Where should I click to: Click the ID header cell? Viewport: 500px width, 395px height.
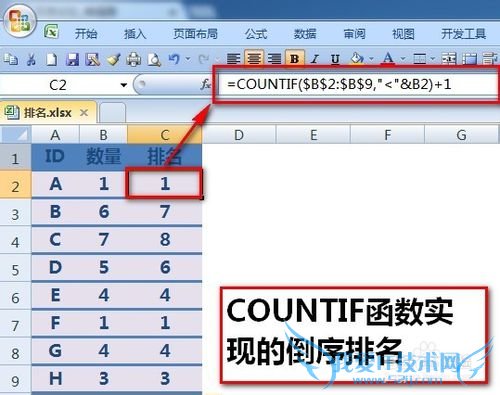pos(55,157)
